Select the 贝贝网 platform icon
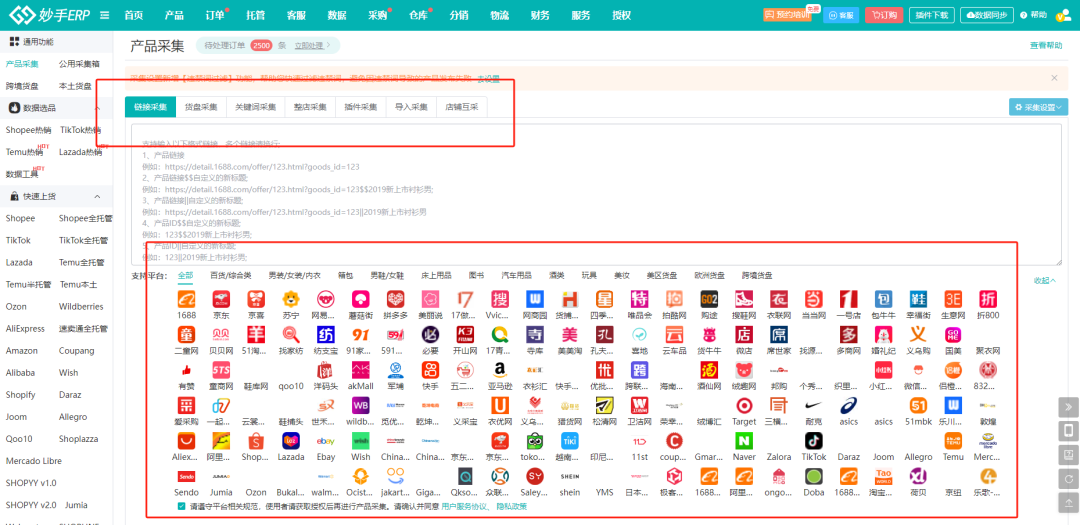This screenshot has width=1080, height=525. (x=221, y=334)
